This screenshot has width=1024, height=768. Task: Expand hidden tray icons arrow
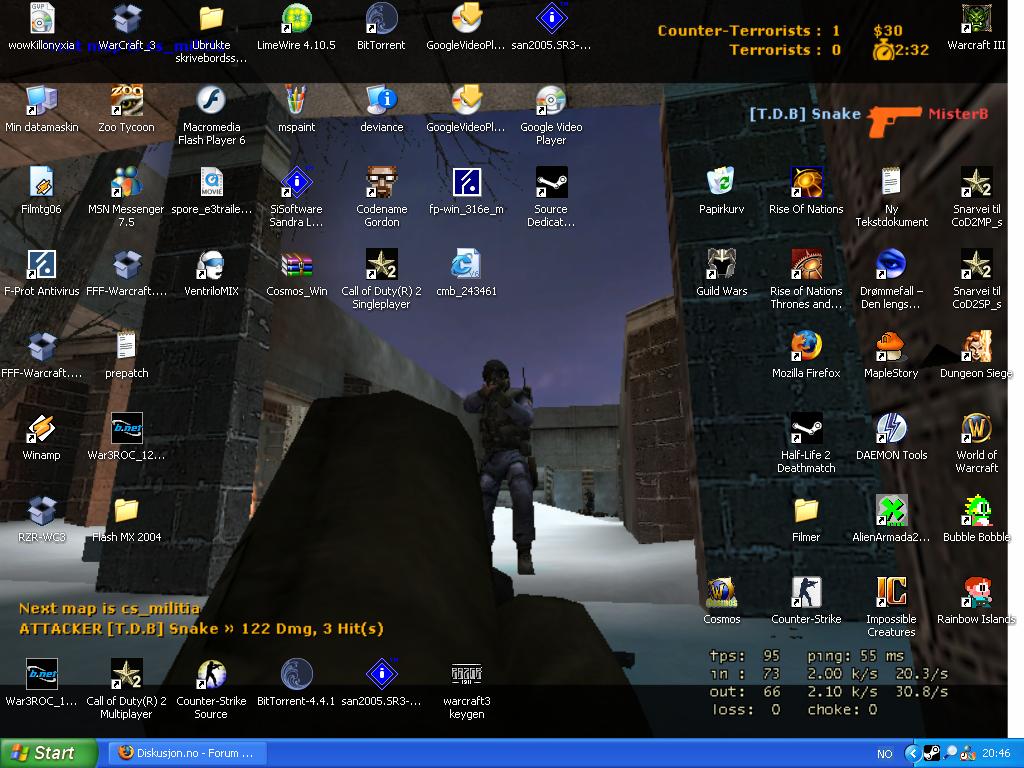[911, 753]
